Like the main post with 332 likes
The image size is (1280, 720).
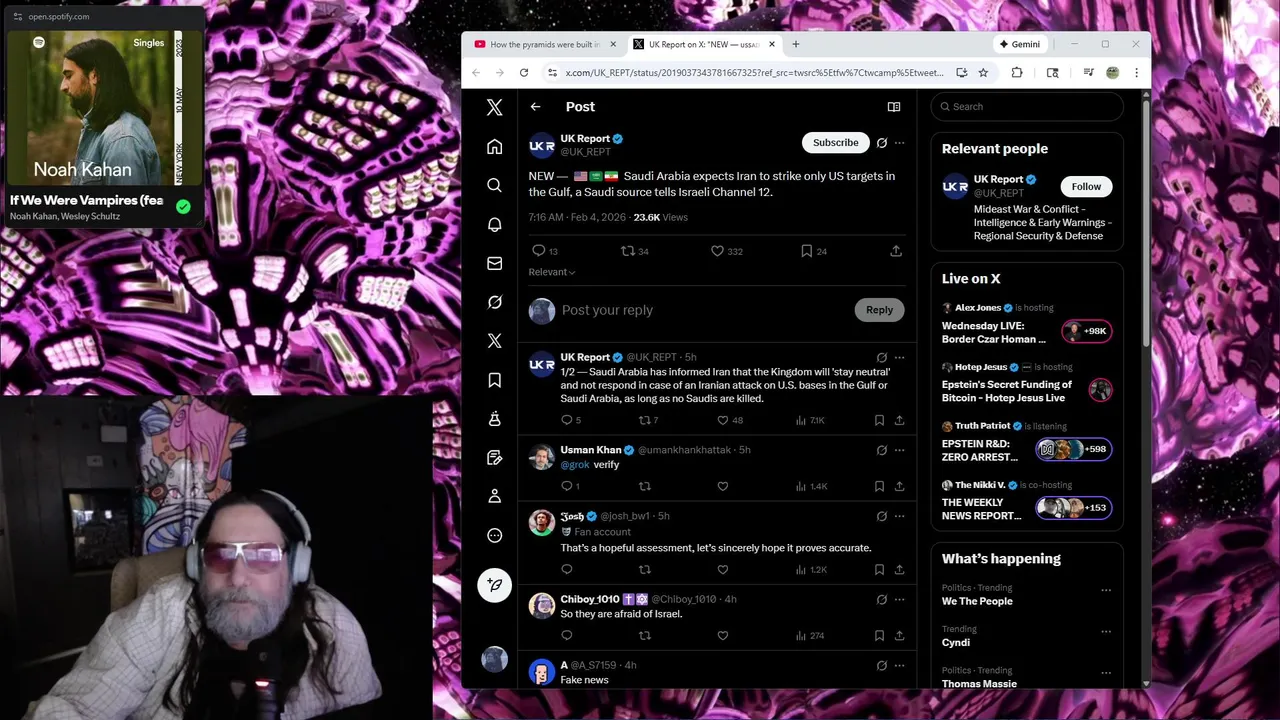pyautogui.click(x=726, y=251)
